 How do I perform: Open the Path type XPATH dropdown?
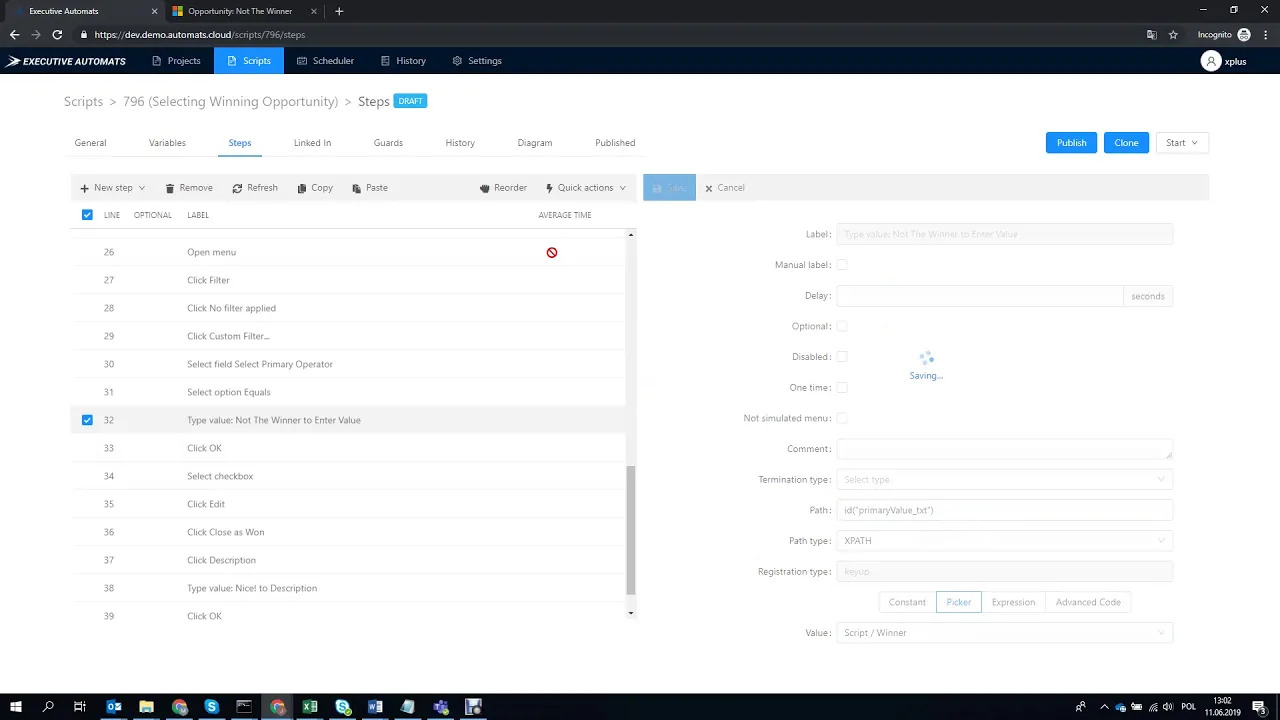(x=1003, y=540)
